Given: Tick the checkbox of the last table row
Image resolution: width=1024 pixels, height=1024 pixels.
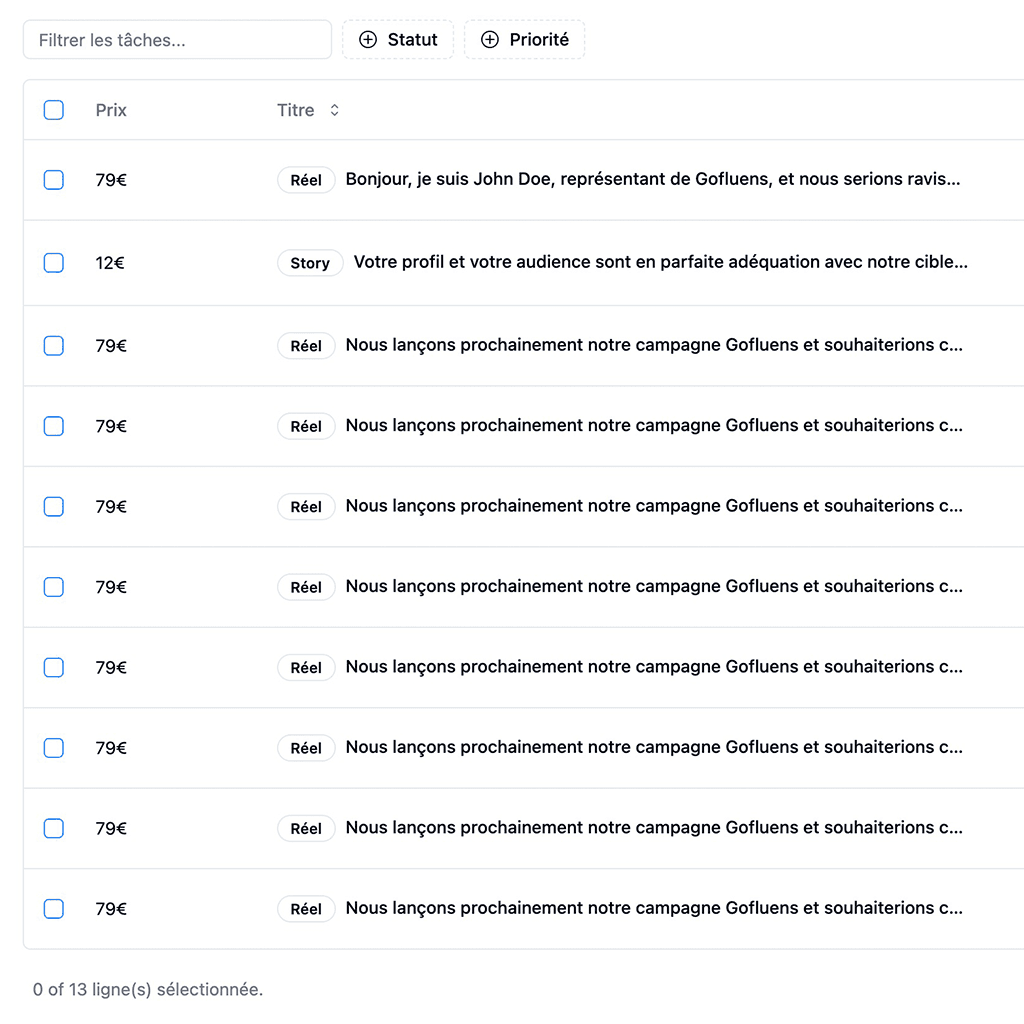Looking at the screenshot, I should click(54, 909).
